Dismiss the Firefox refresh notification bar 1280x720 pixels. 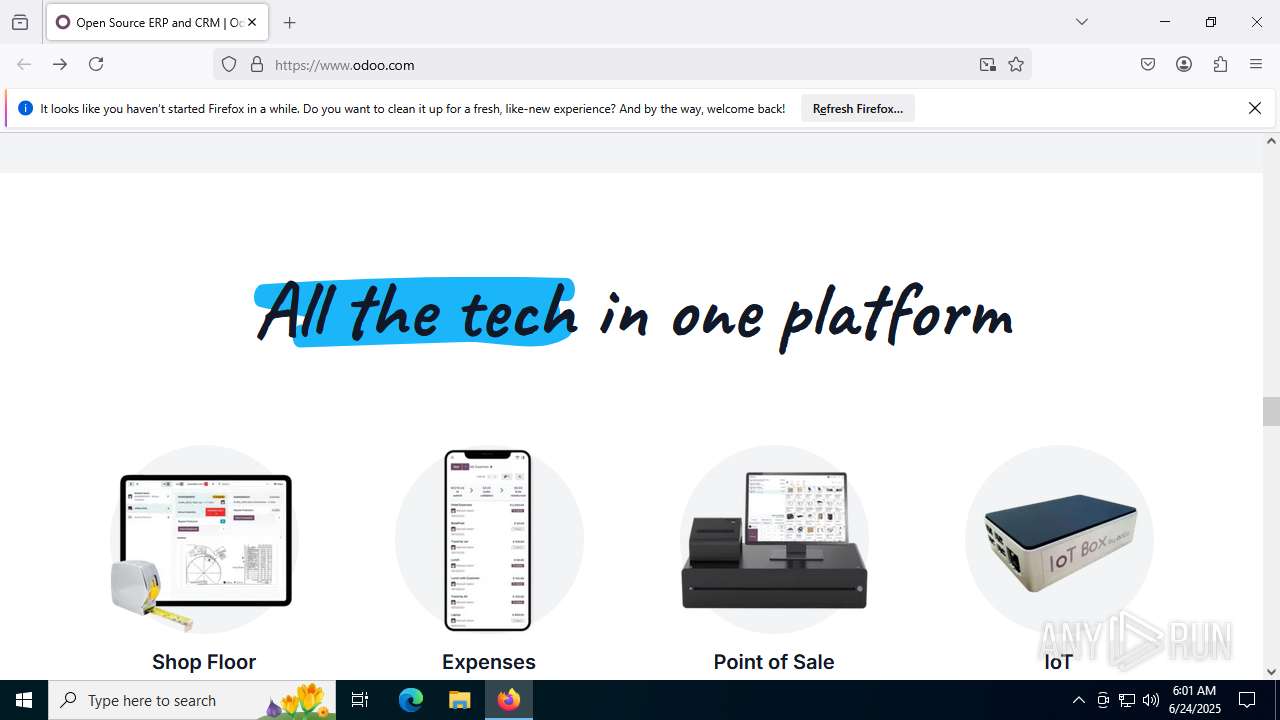tap(1255, 108)
